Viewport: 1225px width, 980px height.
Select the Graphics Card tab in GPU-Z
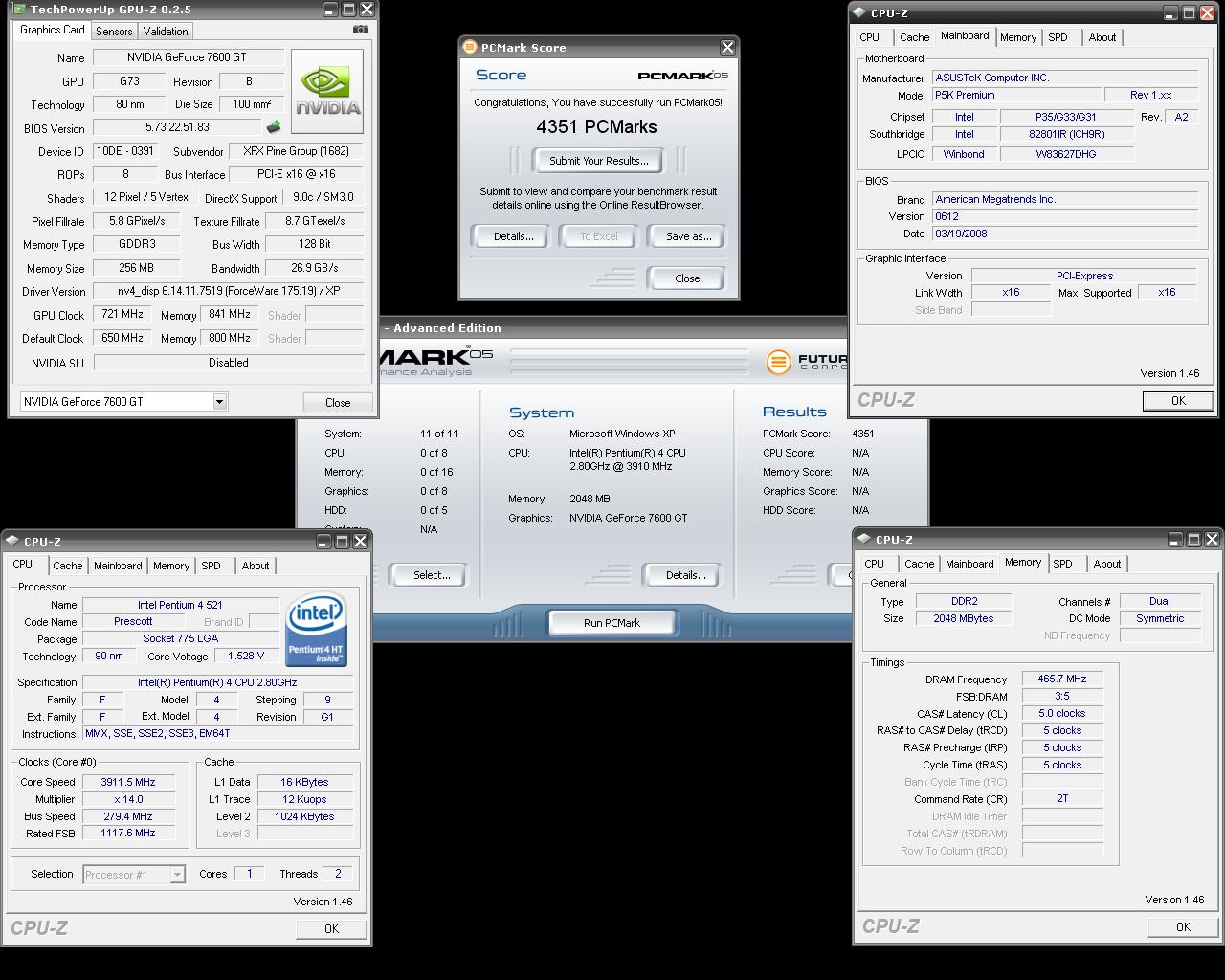click(53, 30)
